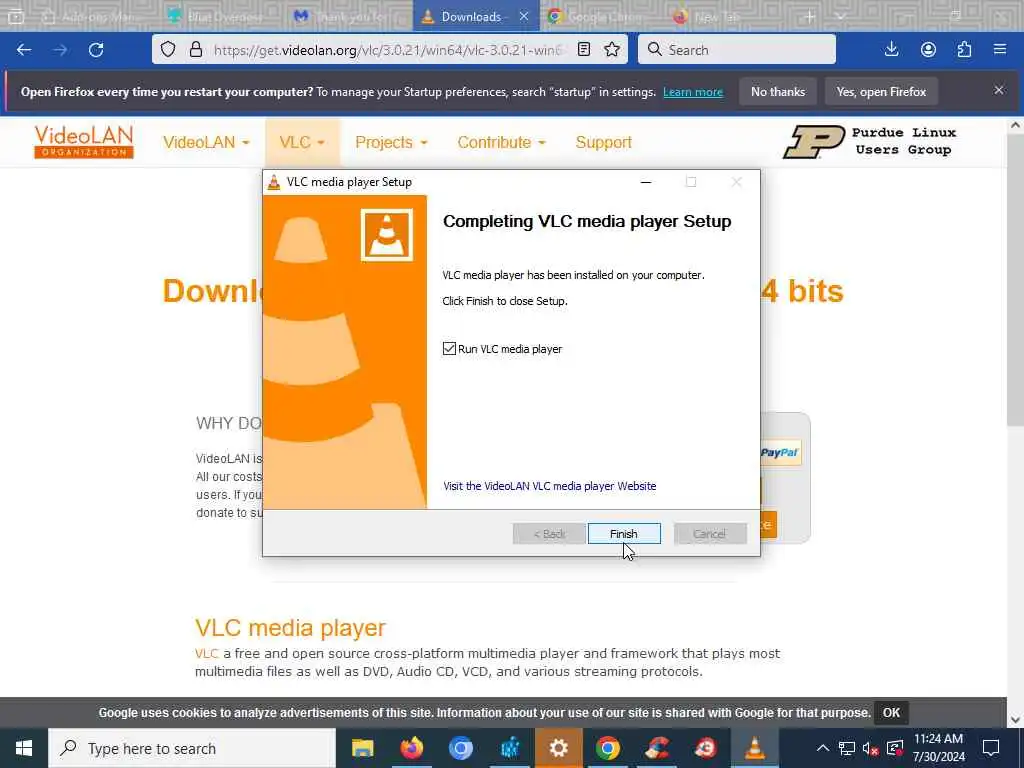Open the Firefox downloads panel
Viewport: 1024px width, 768px height.
click(891, 50)
